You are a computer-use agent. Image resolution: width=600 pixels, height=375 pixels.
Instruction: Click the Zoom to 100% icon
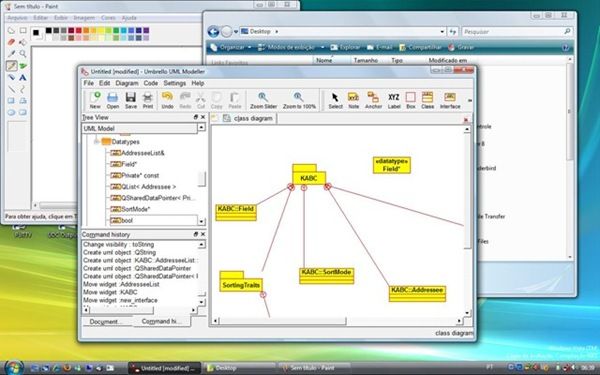(299, 100)
